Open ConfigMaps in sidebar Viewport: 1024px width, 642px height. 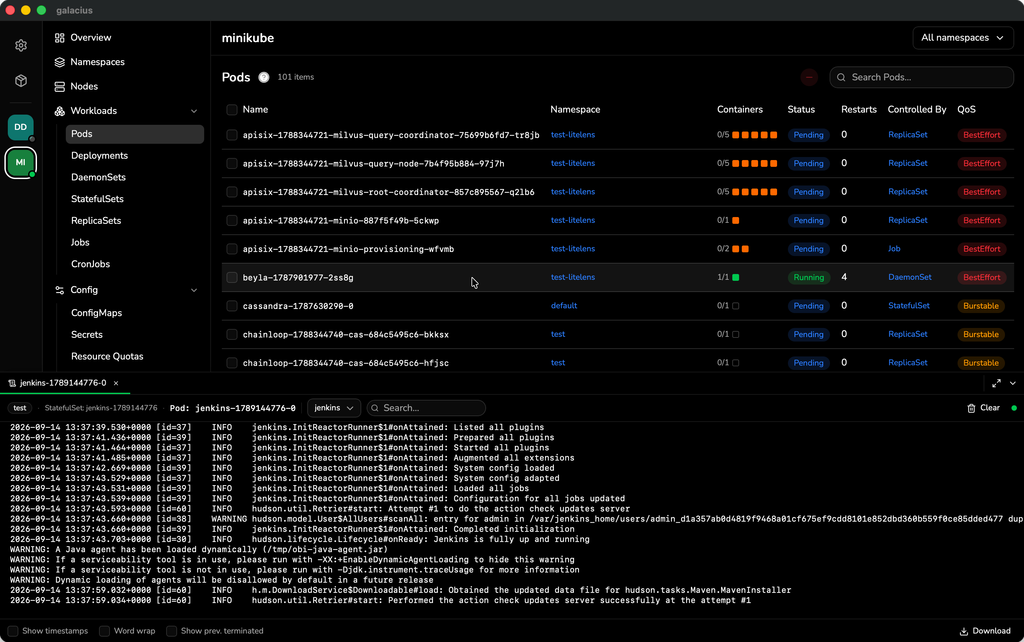(97, 313)
